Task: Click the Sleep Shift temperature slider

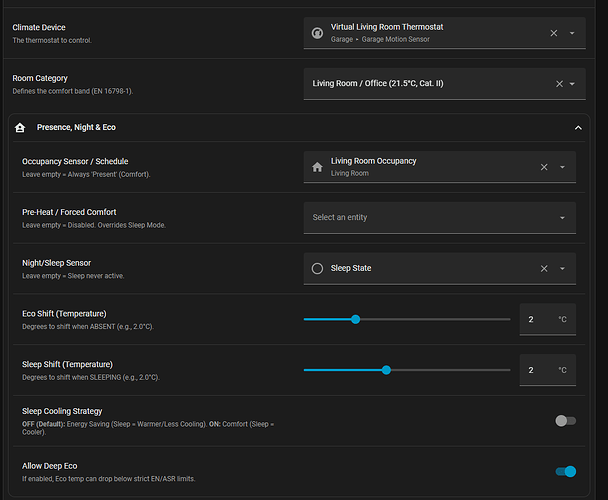Action: [407, 370]
